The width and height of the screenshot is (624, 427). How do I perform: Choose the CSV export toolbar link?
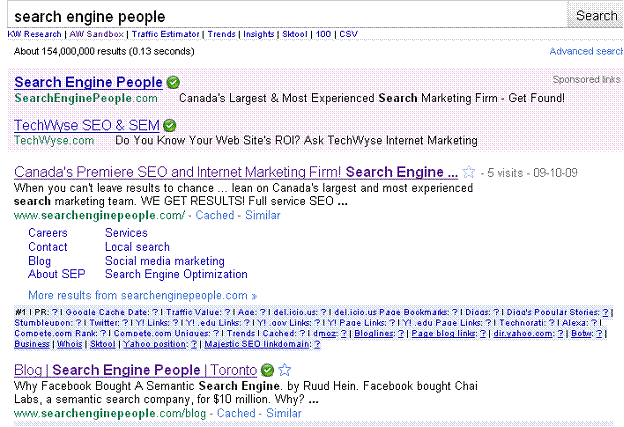(x=349, y=34)
